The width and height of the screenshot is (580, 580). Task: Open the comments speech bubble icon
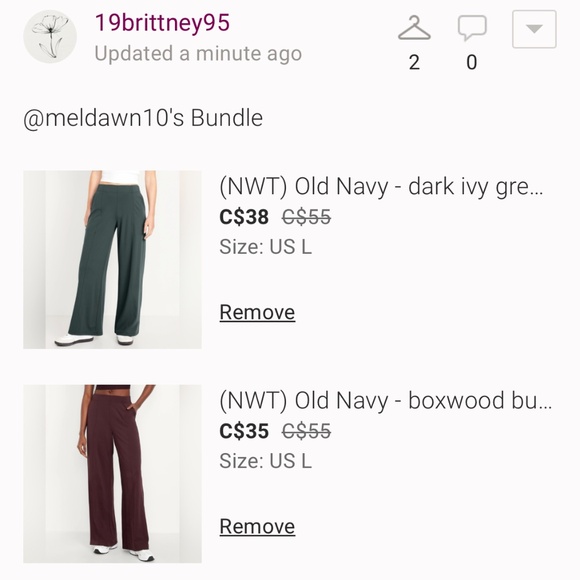472,28
